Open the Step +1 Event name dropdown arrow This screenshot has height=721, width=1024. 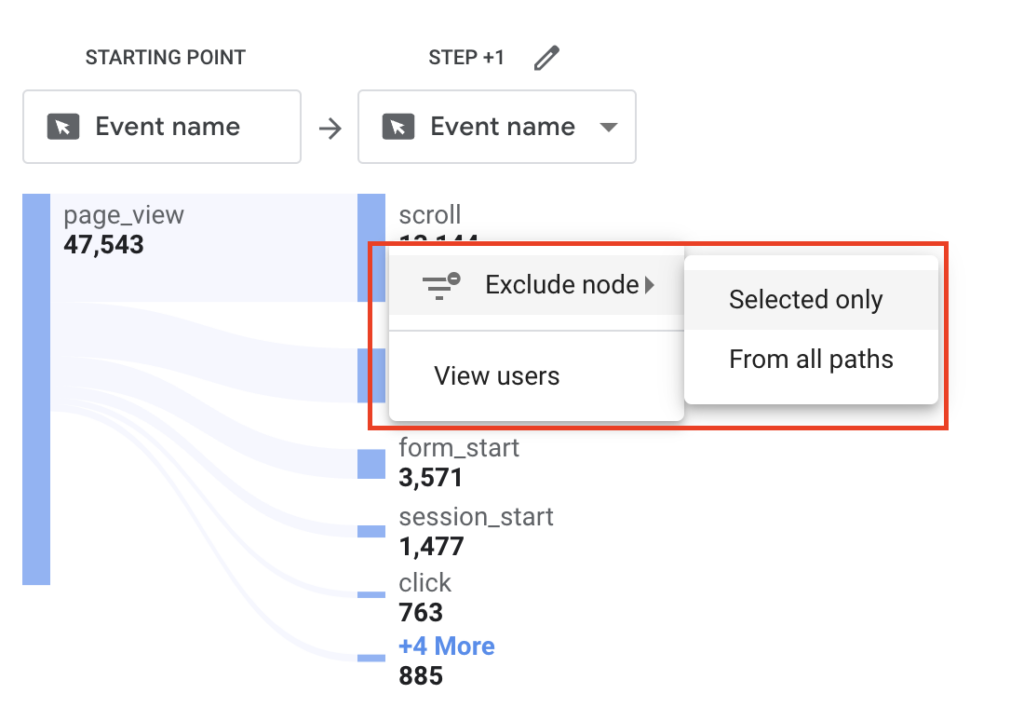608,127
